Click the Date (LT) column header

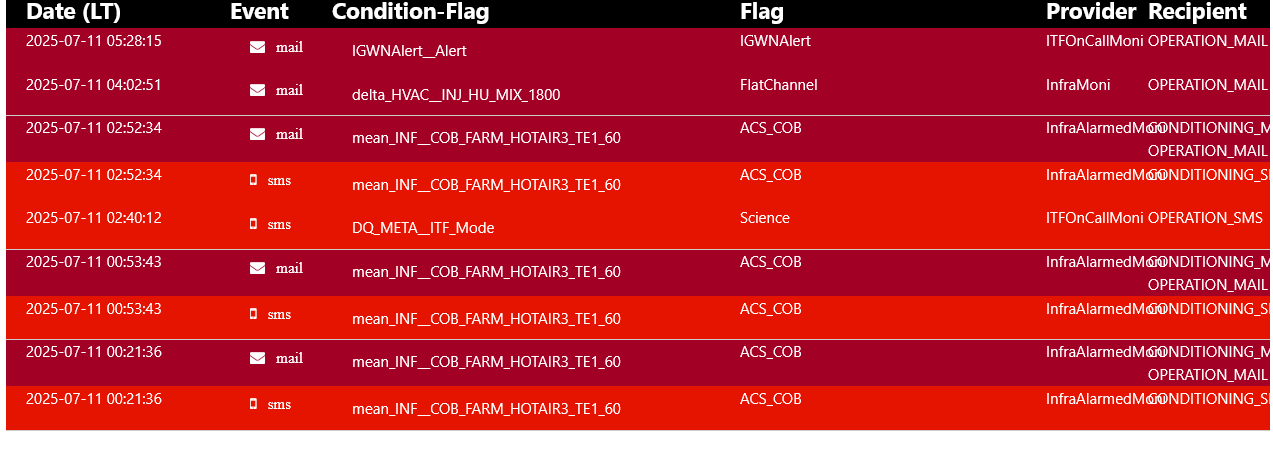tap(73, 12)
